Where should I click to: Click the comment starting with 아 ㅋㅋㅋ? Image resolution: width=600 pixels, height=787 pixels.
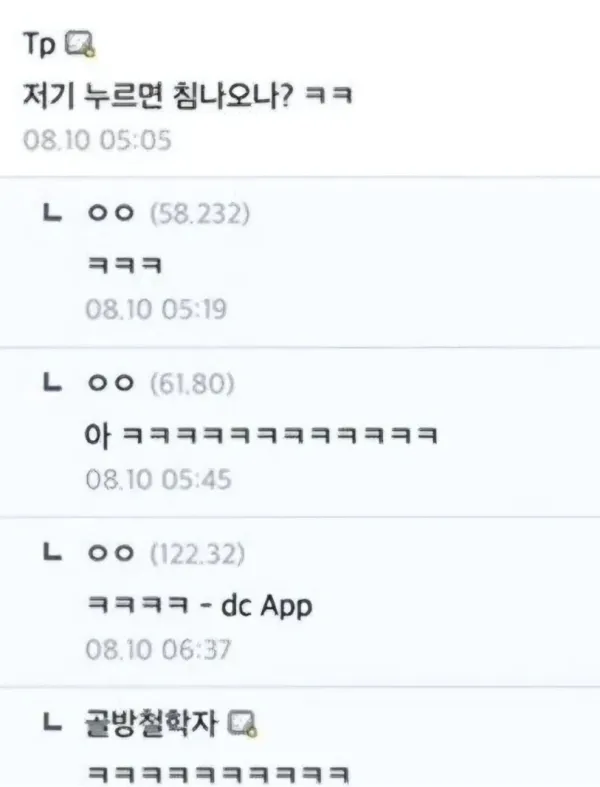coord(261,435)
